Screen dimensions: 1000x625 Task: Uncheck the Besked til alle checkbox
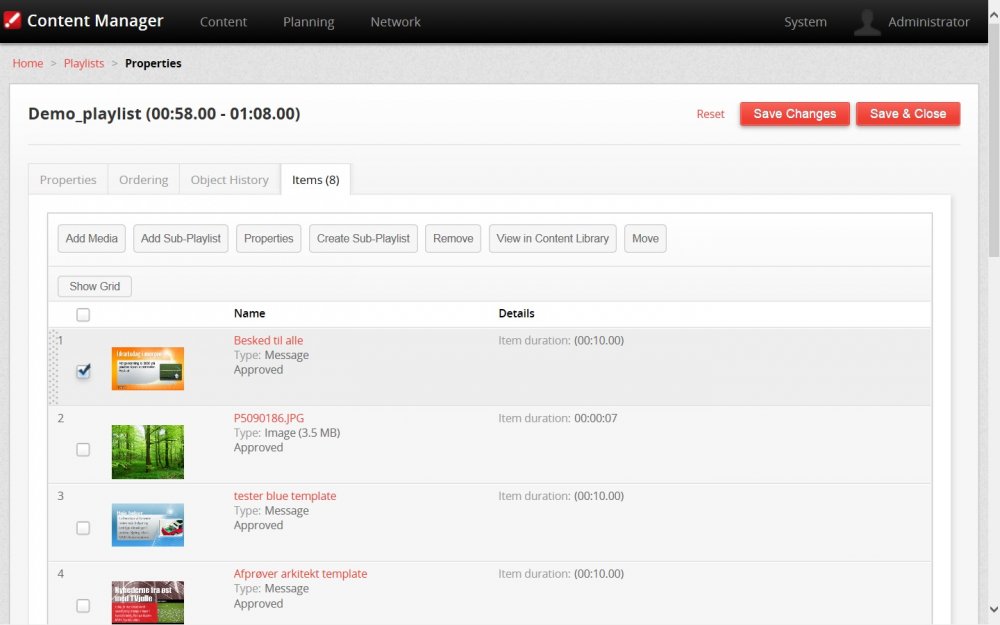[x=83, y=372]
